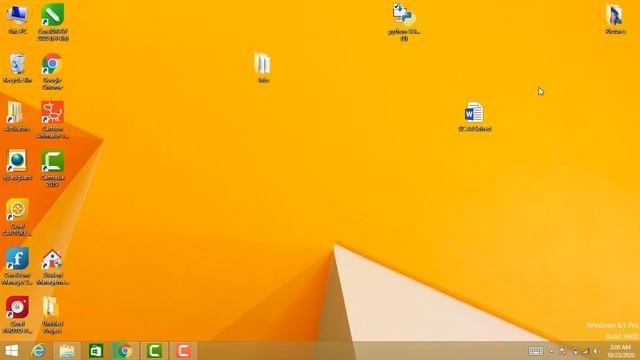
Task: Launch the Corel PHOTO-PAINT shortcut
Action: pos(17,315)
